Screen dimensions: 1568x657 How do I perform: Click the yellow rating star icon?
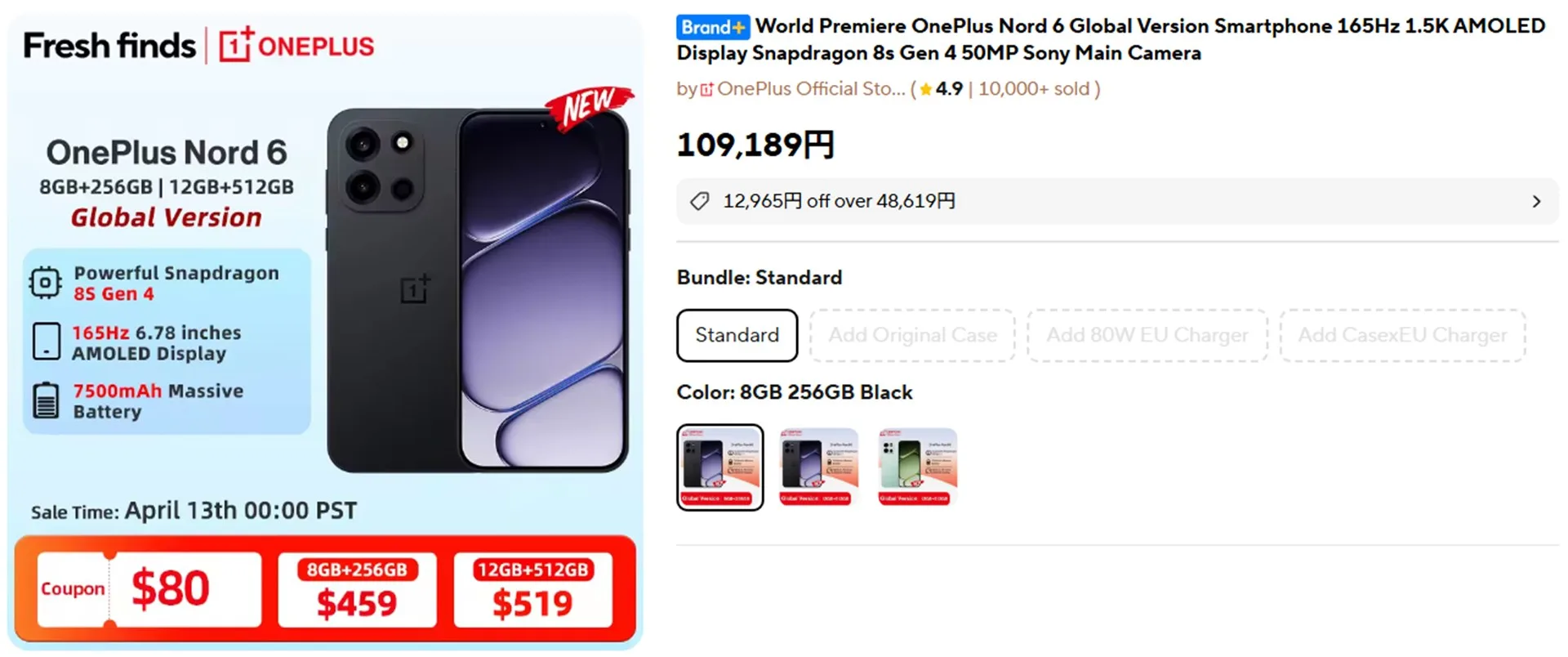pos(925,89)
